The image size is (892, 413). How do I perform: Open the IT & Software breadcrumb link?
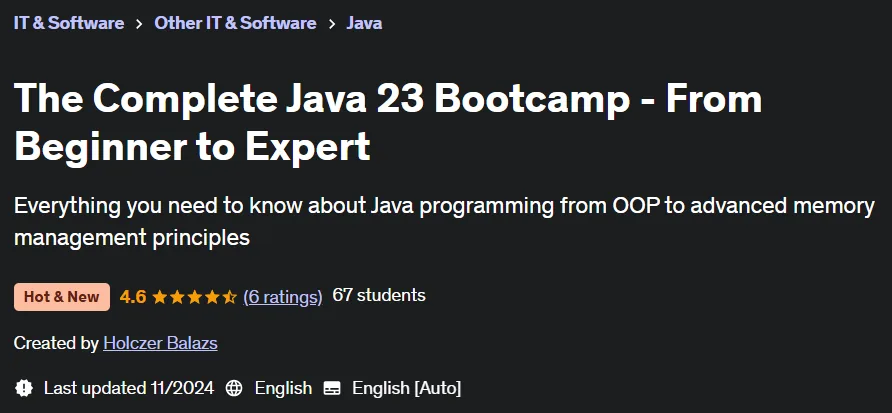(69, 23)
